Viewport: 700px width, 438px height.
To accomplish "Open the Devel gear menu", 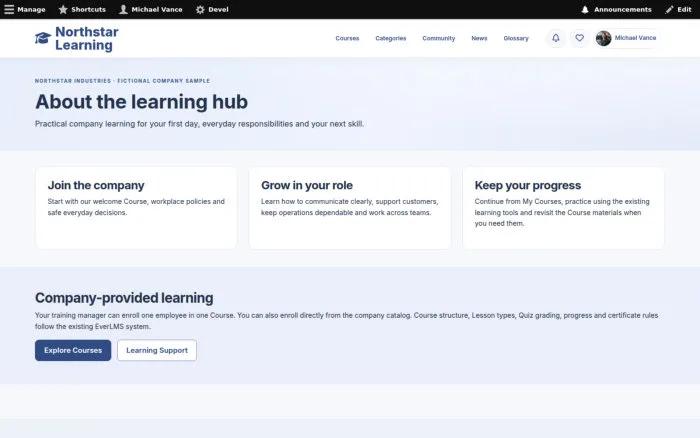I will [212, 9].
